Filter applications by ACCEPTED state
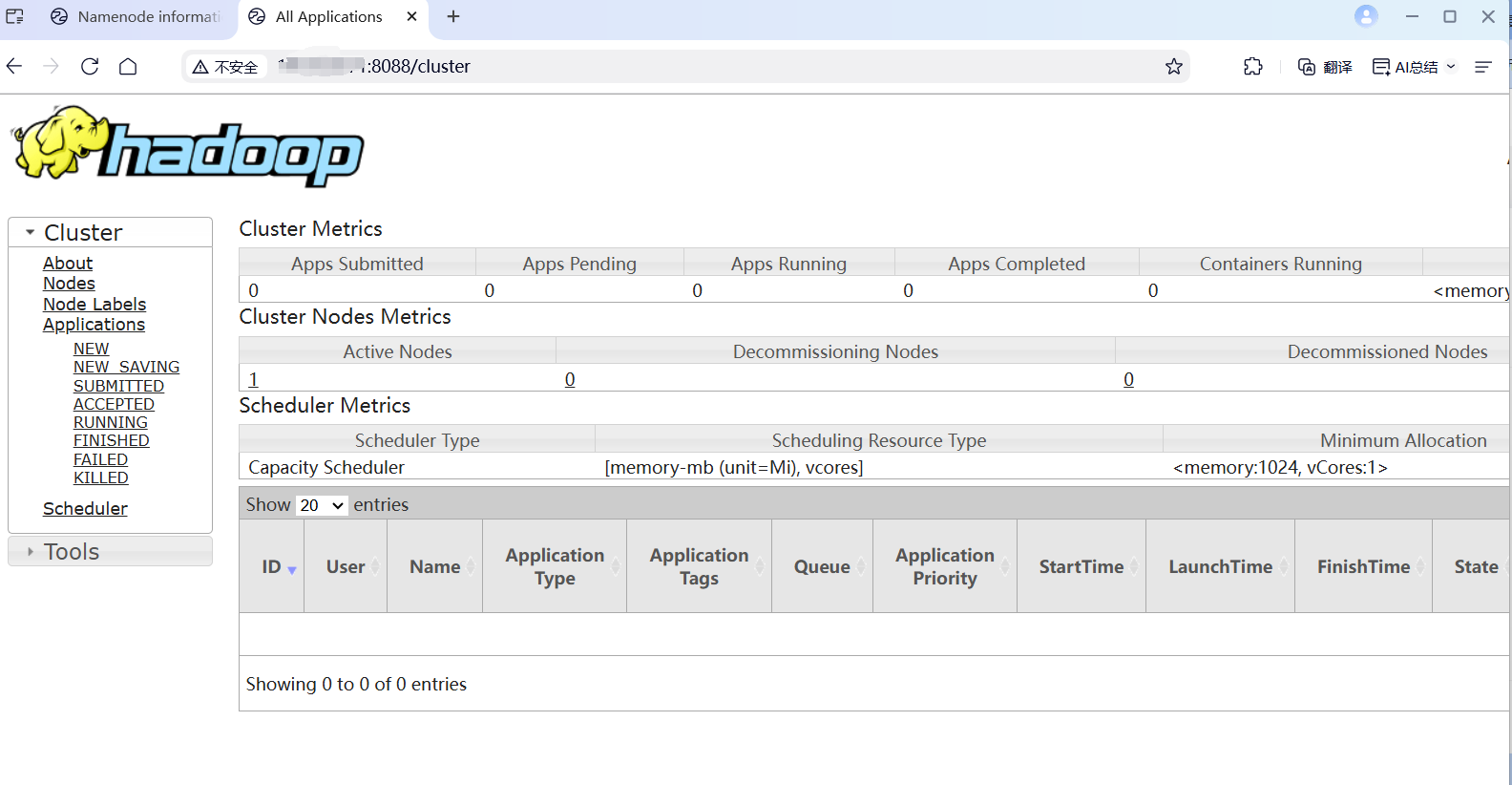1512x785 pixels. pyautogui.click(x=114, y=404)
